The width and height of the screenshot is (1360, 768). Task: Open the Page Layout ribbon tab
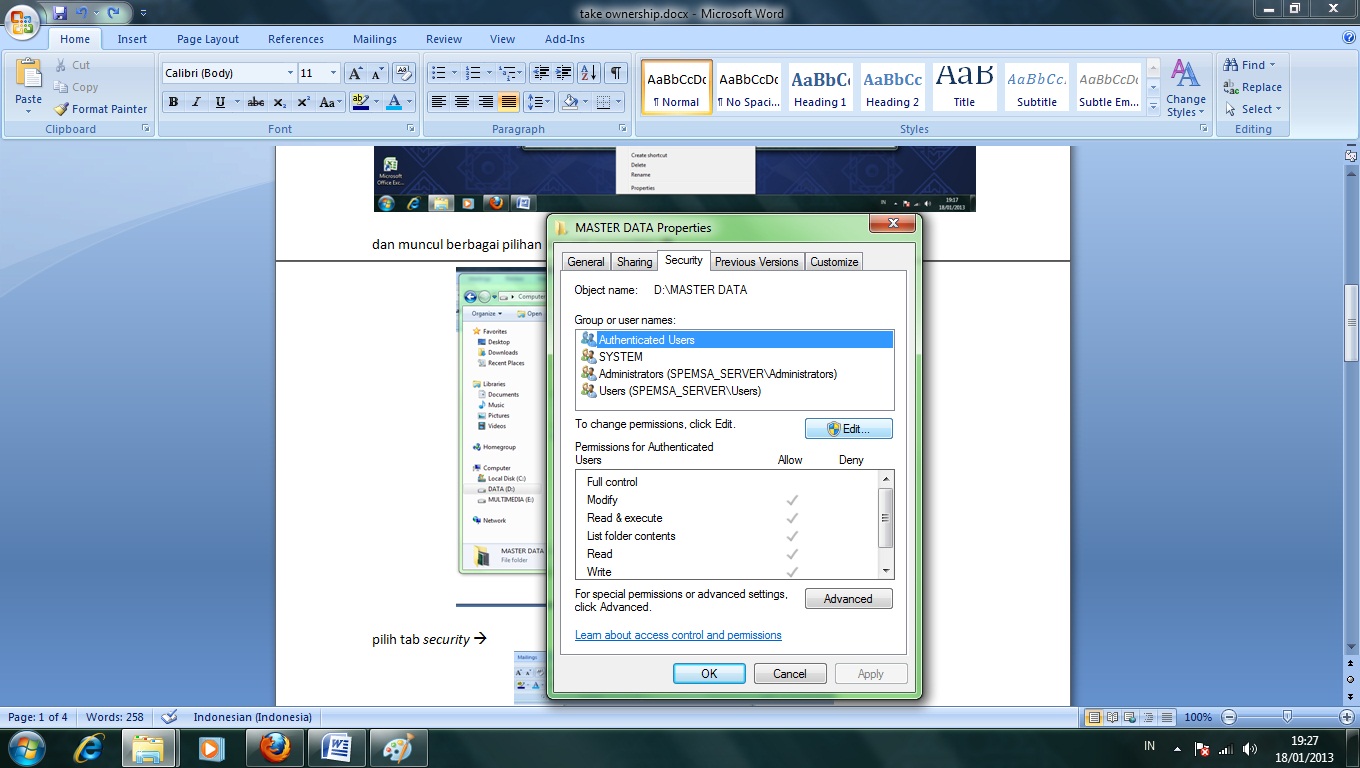click(208, 39)
